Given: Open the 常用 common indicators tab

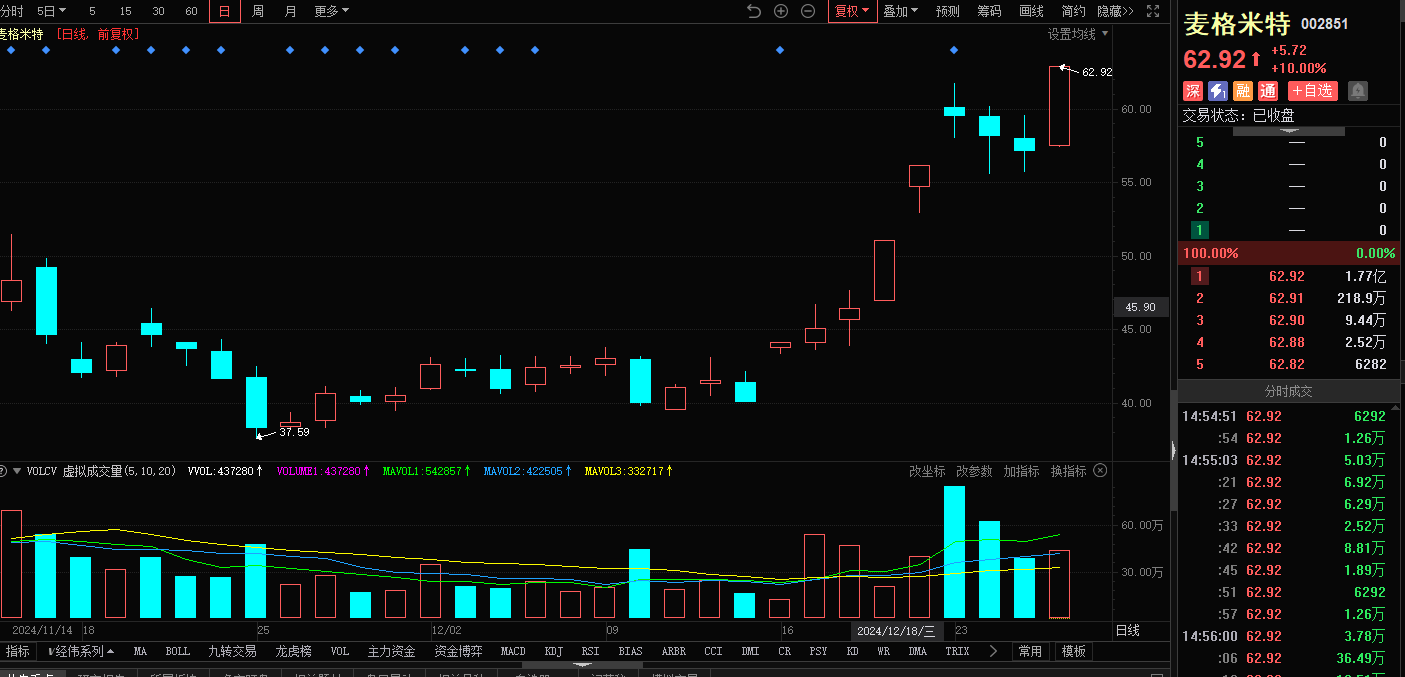Looking at the screenshot, I should click(x=1030, y=651).
